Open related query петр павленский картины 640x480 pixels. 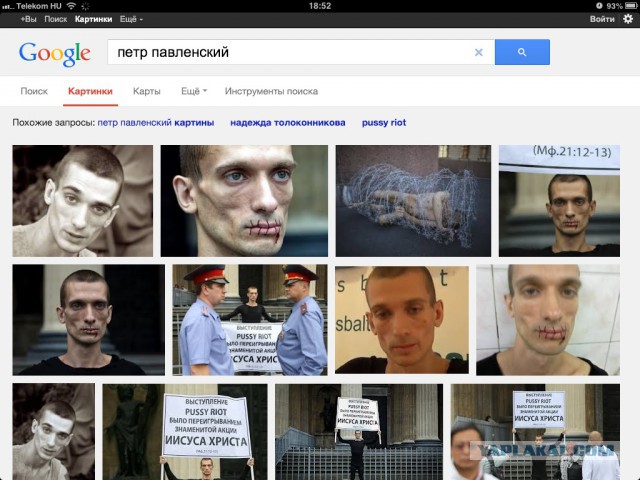click(156, 122)
